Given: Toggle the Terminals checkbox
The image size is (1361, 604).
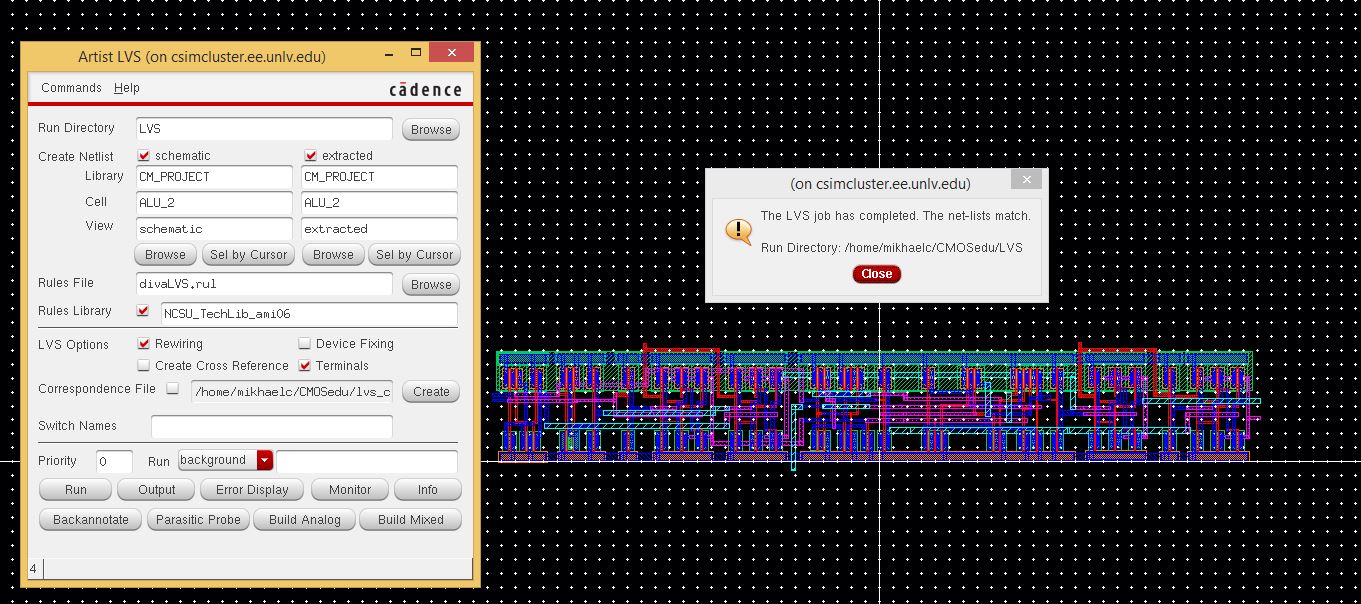Looking at the screenshot, I should pyautogui.click(x=305, y=366).
